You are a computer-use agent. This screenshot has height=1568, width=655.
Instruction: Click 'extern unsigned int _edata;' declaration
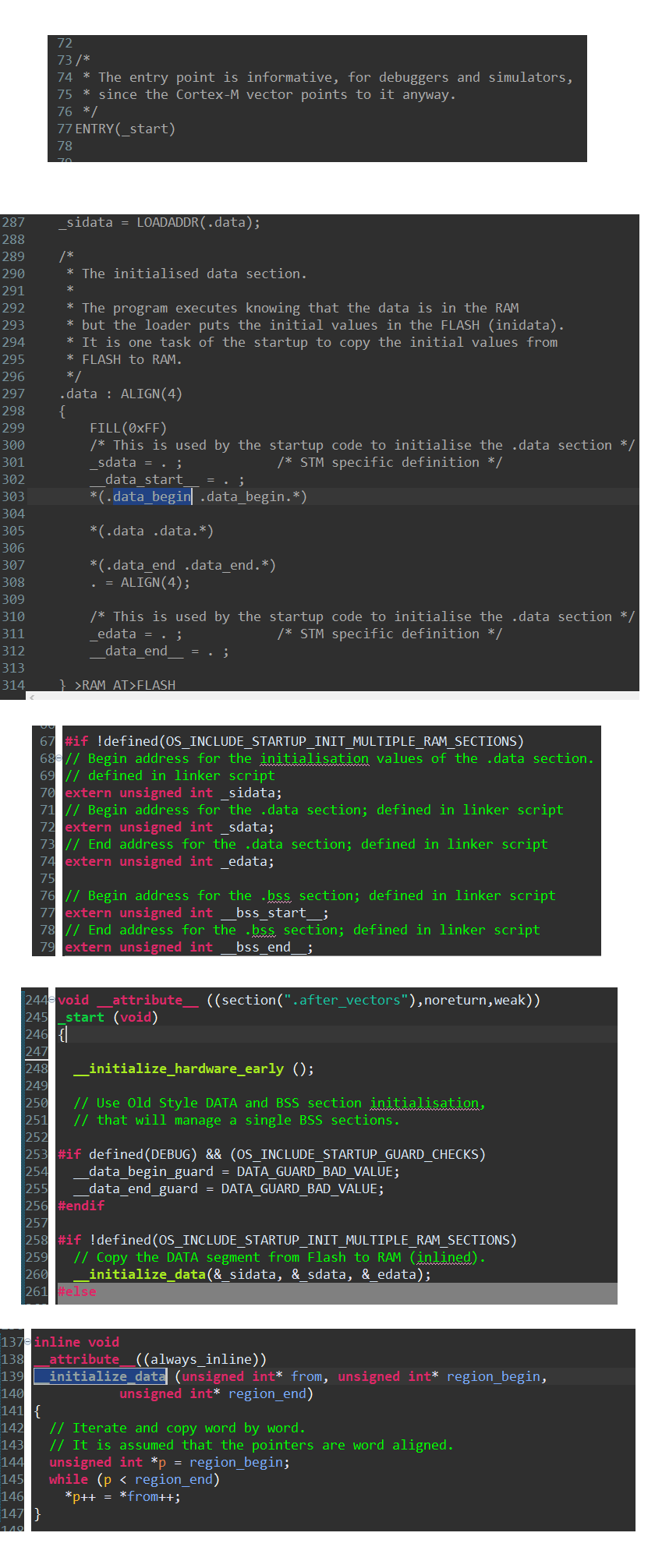pyautogui.click(x=170, y=861)
